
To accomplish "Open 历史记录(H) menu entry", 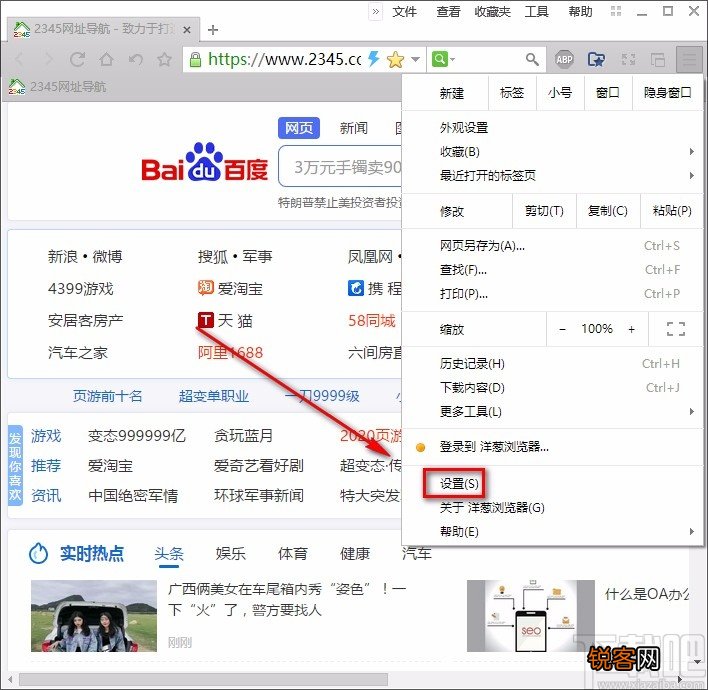I will pos(552,364).
